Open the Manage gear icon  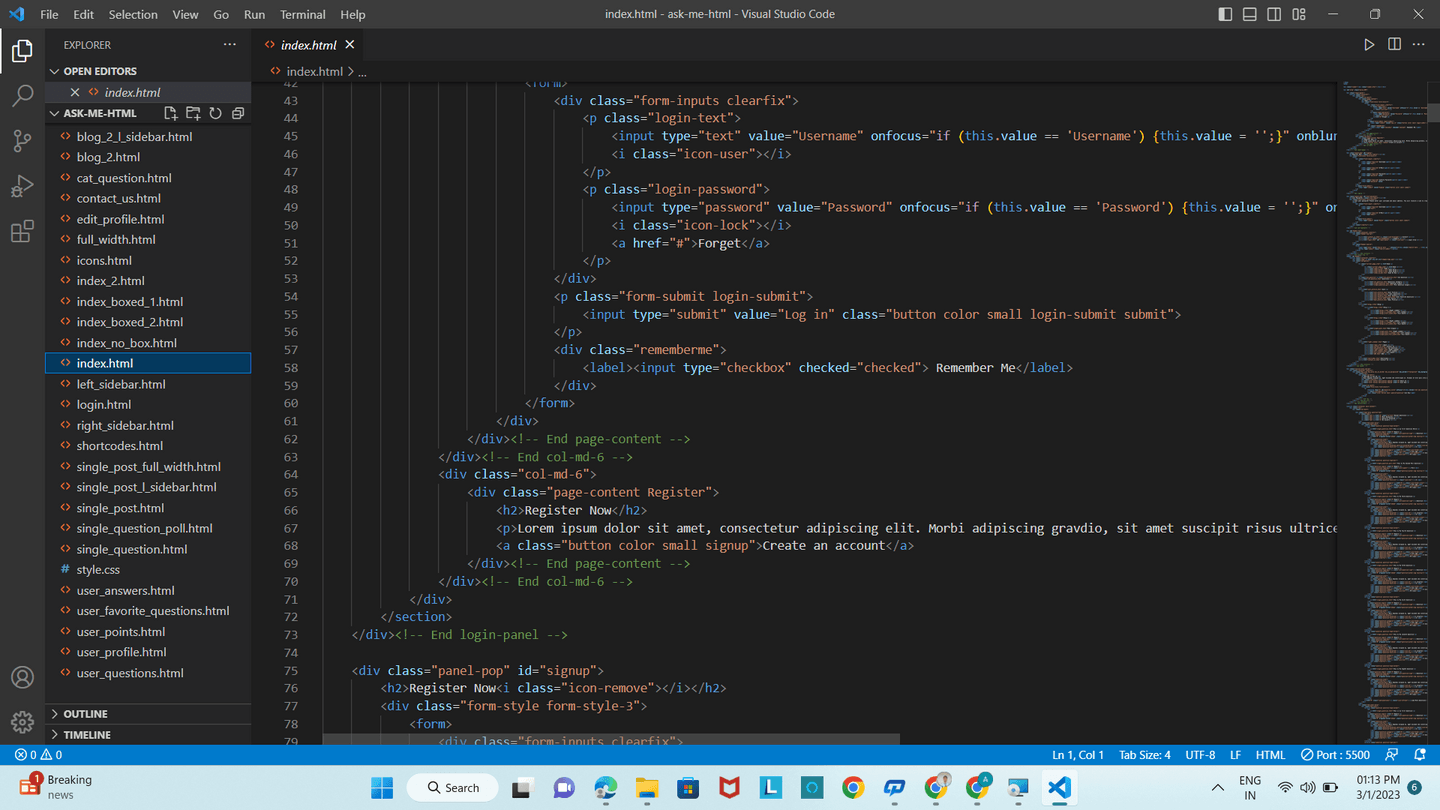[x=22, y=722]
